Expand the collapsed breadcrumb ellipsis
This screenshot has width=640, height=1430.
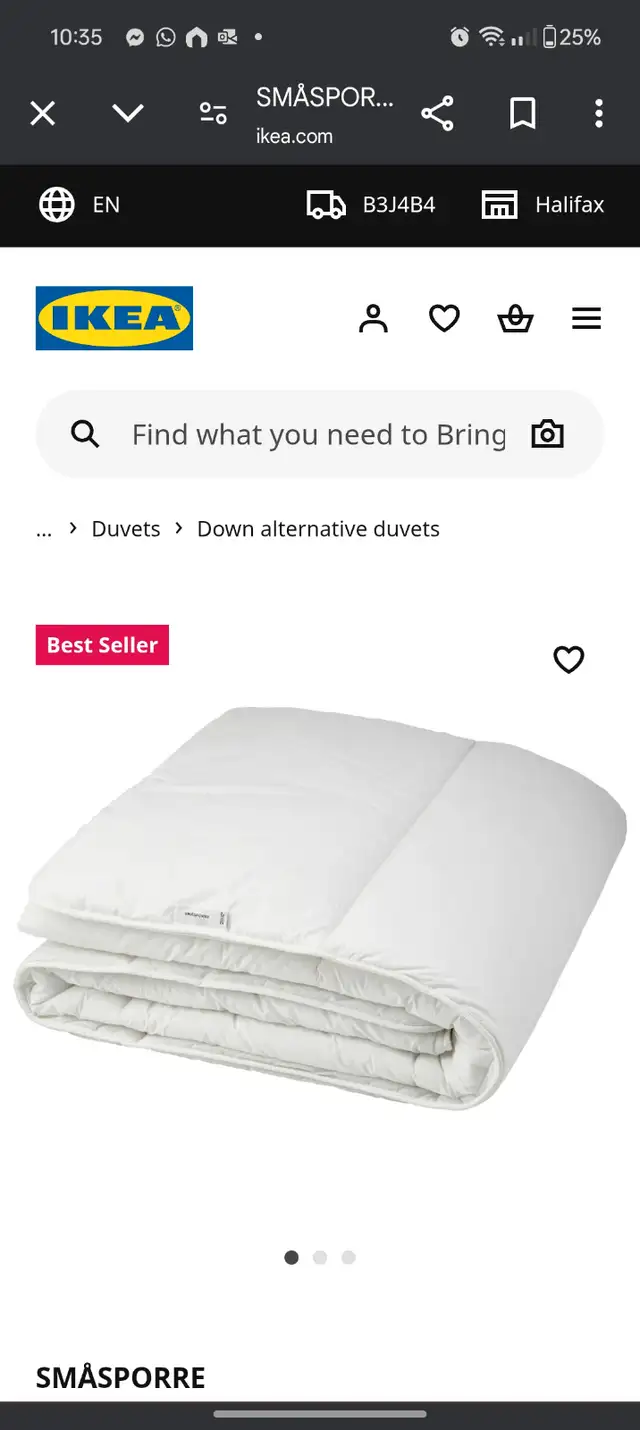(x=44, y=531)
